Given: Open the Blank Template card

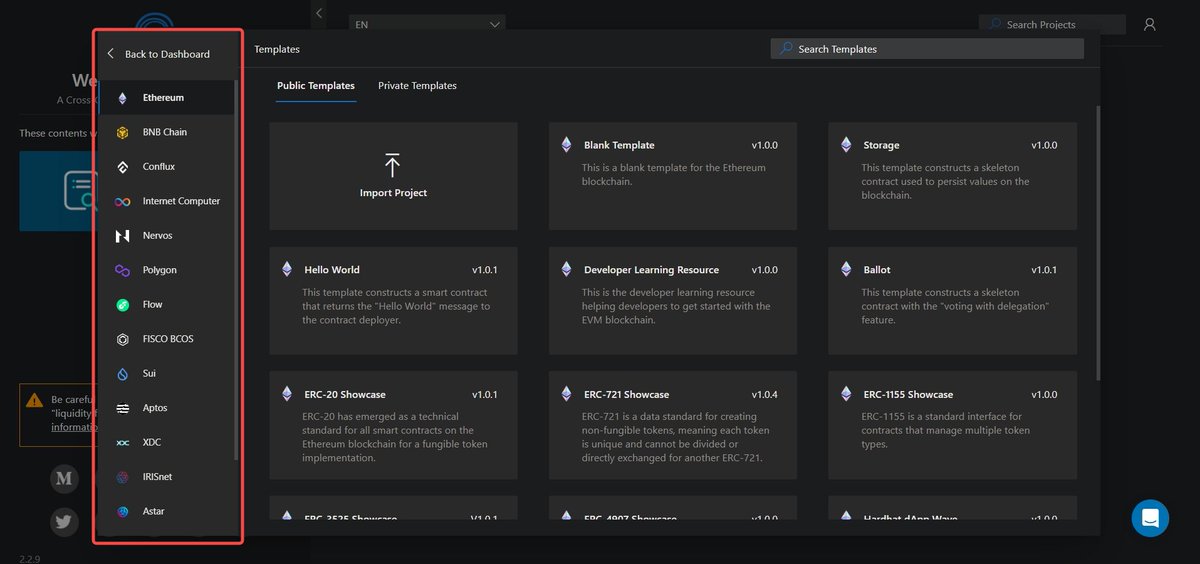Looking at the screenshot, I should pos(673,176).
